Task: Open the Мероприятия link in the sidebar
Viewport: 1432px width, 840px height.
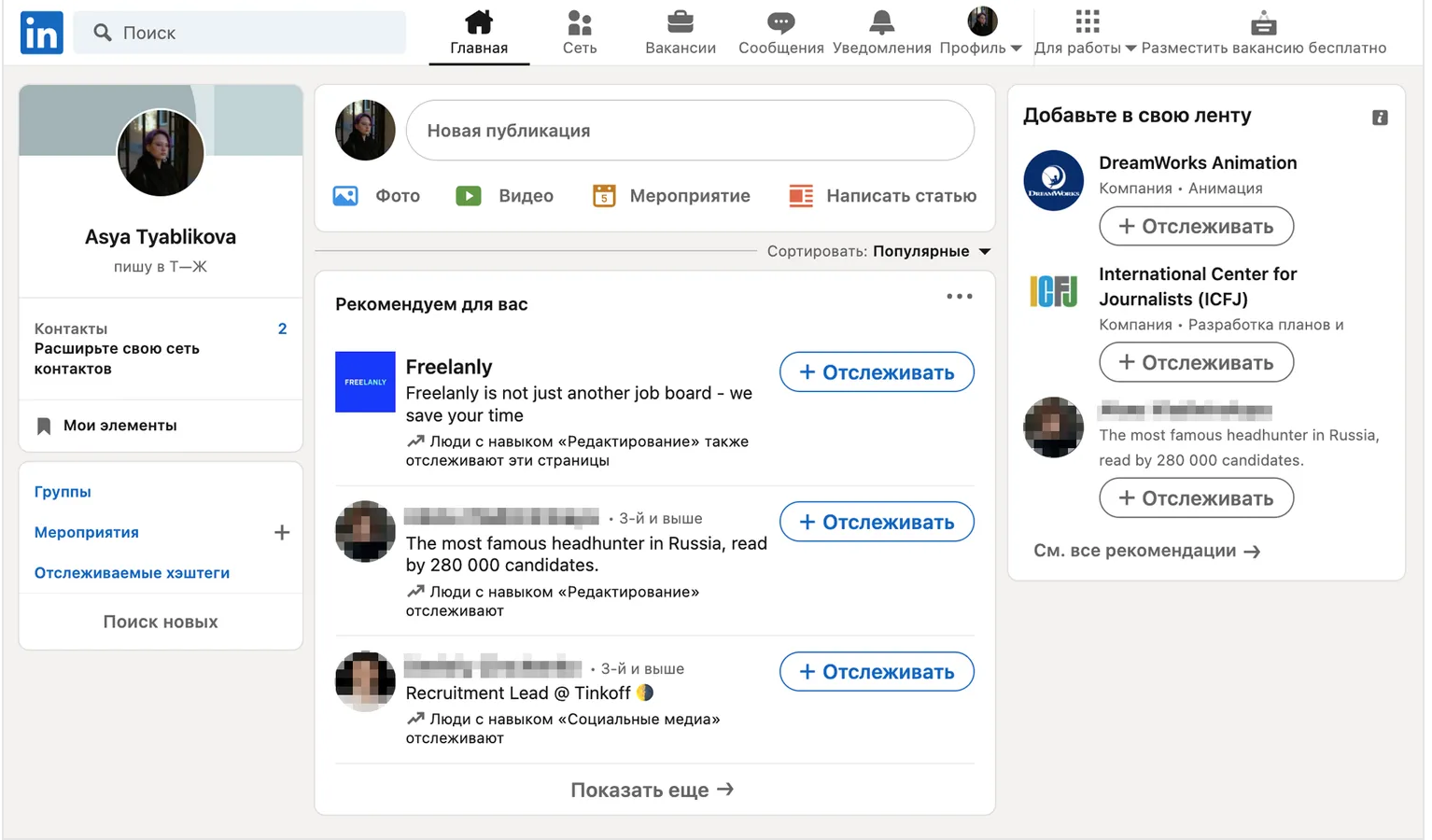Action: click(x=87, y=532)
